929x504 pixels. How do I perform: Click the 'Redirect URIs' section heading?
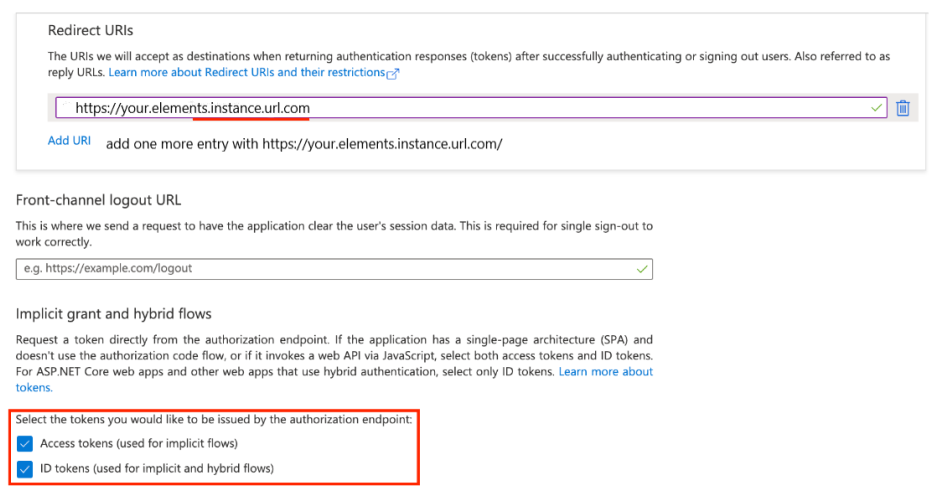point(90,31)
